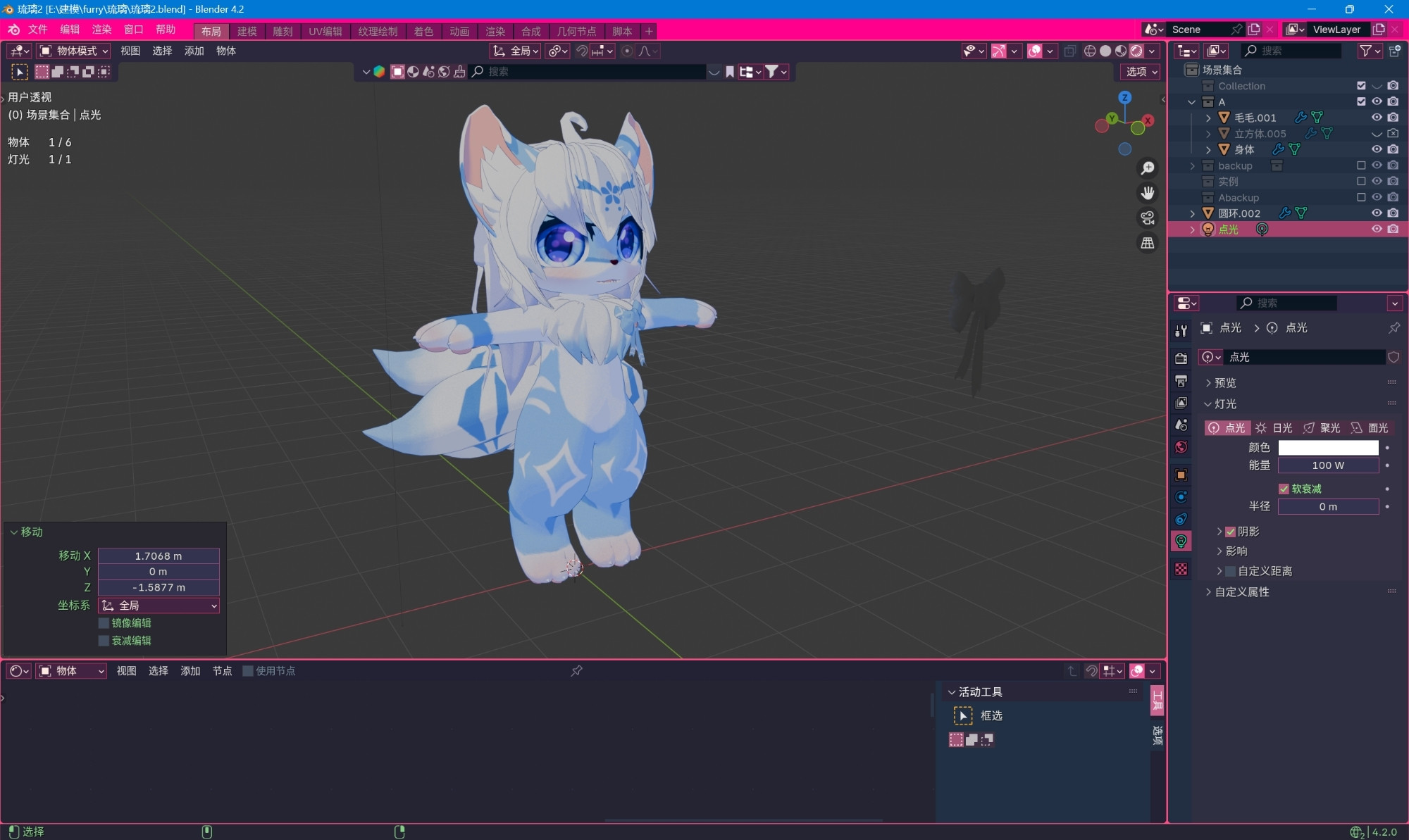Select material preview shading
The width and height of the screenshot is (1409, 840).
tap(1121, 51)
